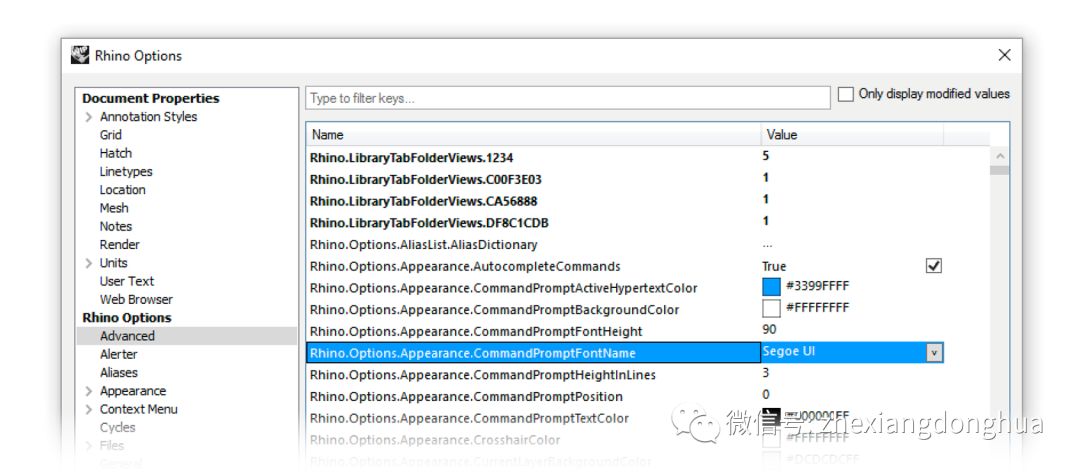Select the CommandPromptTextColor row name

[469, 419]
